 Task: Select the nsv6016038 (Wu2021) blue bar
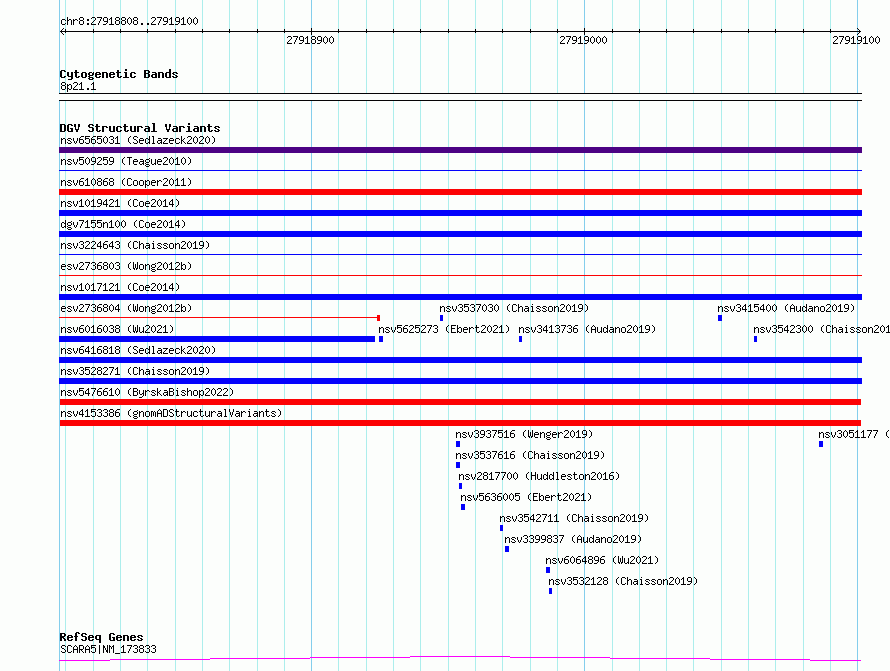[x=217, y=339]
